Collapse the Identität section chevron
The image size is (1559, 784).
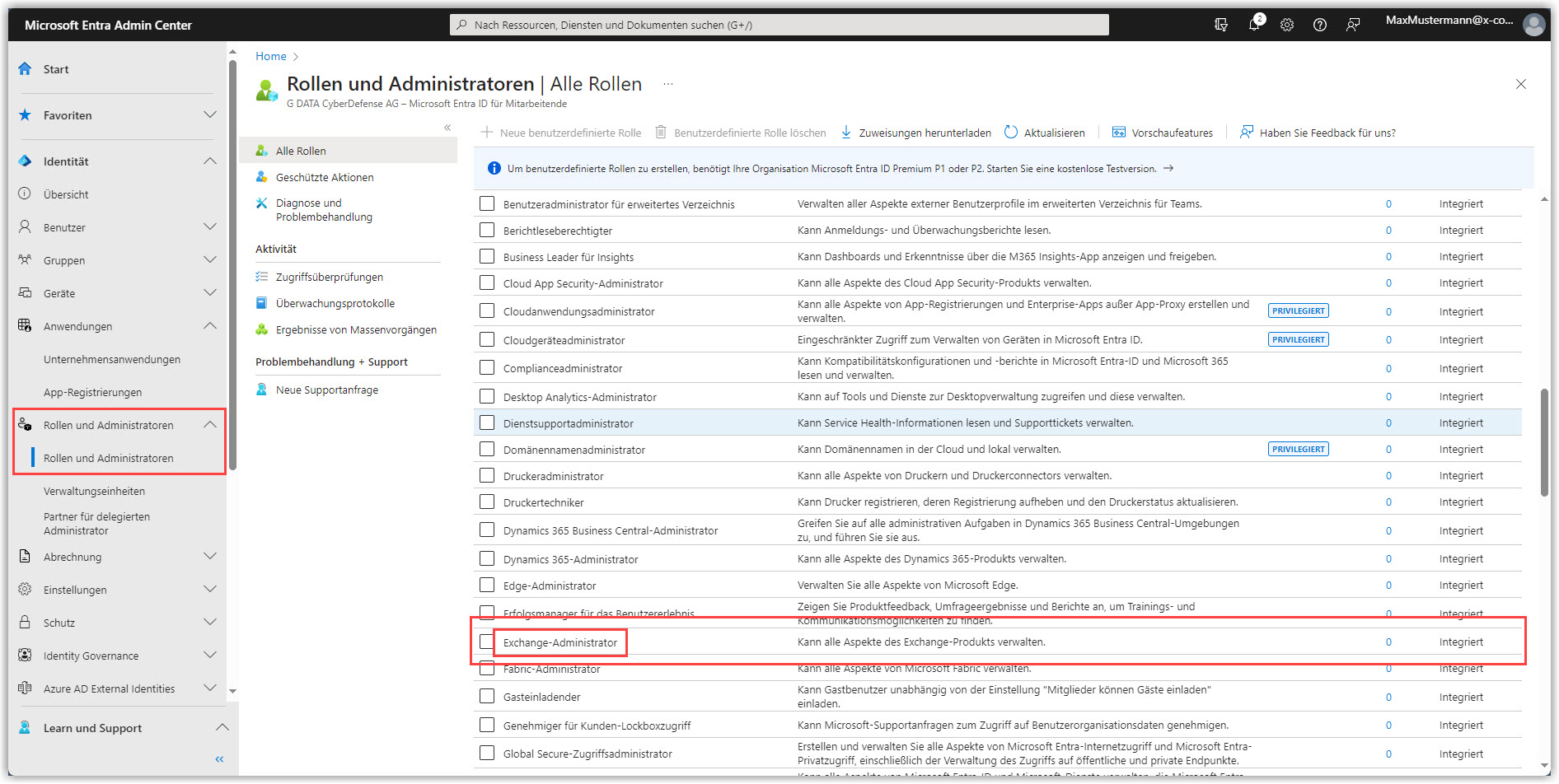coord(210,161)
